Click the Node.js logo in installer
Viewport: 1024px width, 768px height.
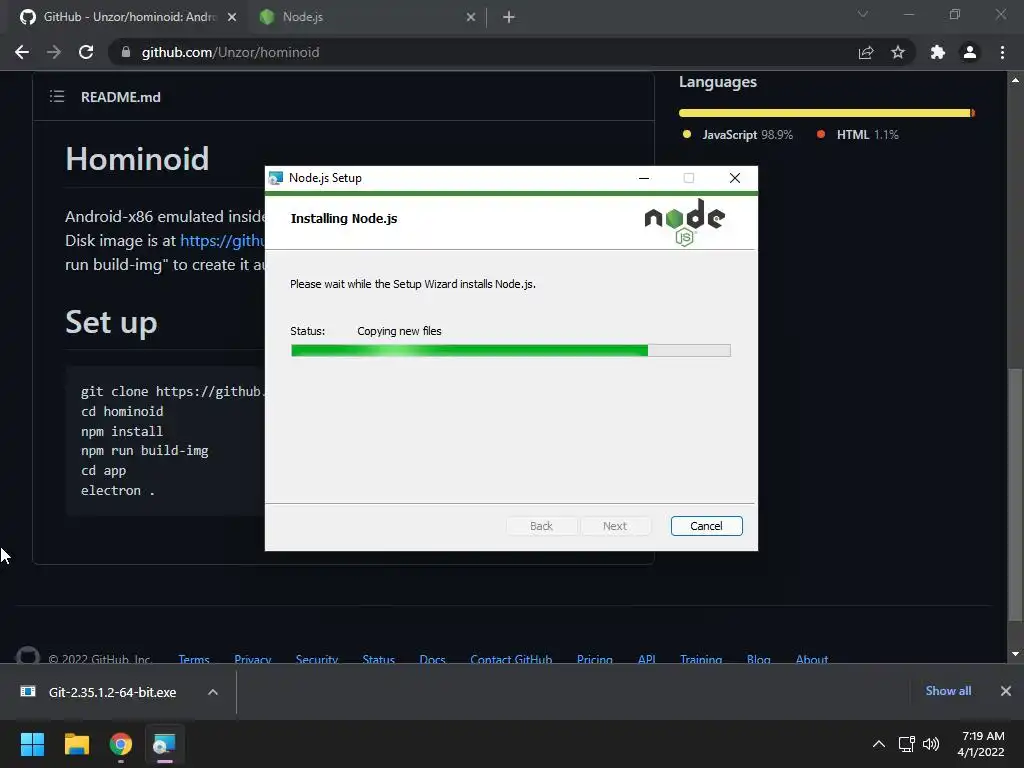coord(684,222)
